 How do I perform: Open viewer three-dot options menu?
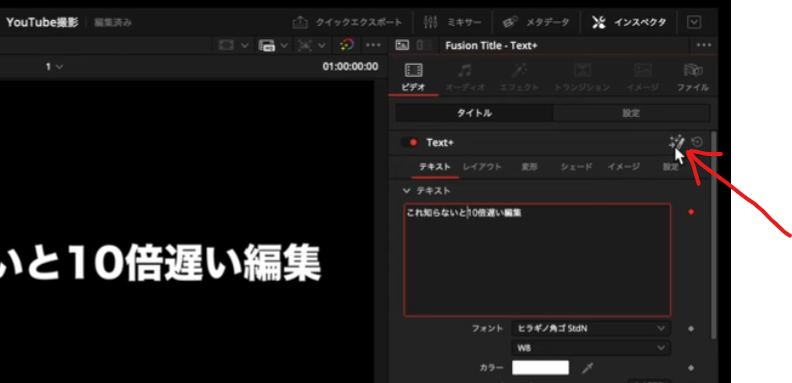point(373,45)
